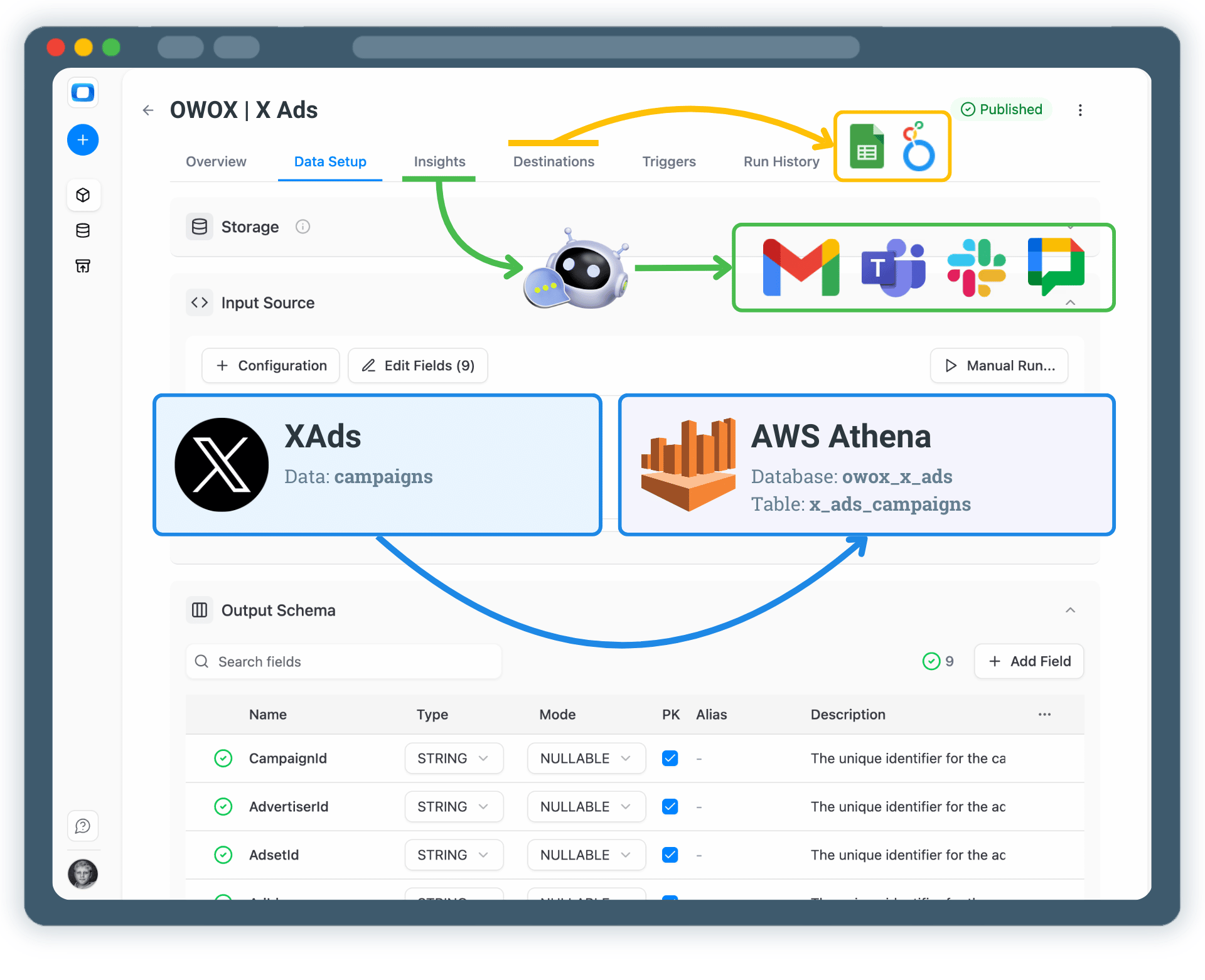Viewport: 1205px width, 980px height.
Task: Open the Microsoft Teams destination icon
Action: click(892, 267)
